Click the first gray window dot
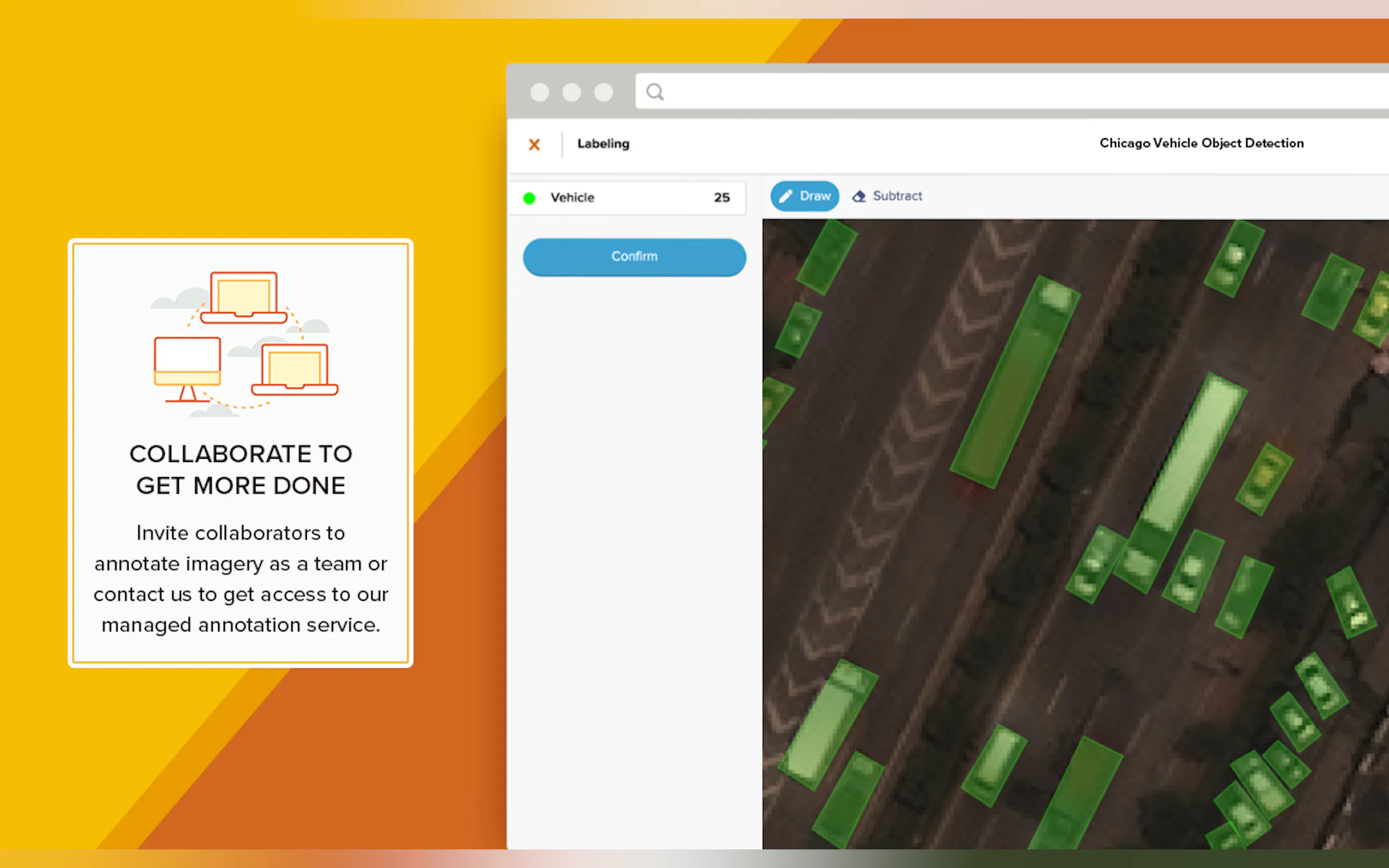The image size is (1389, 868). [x=539, y=92]
